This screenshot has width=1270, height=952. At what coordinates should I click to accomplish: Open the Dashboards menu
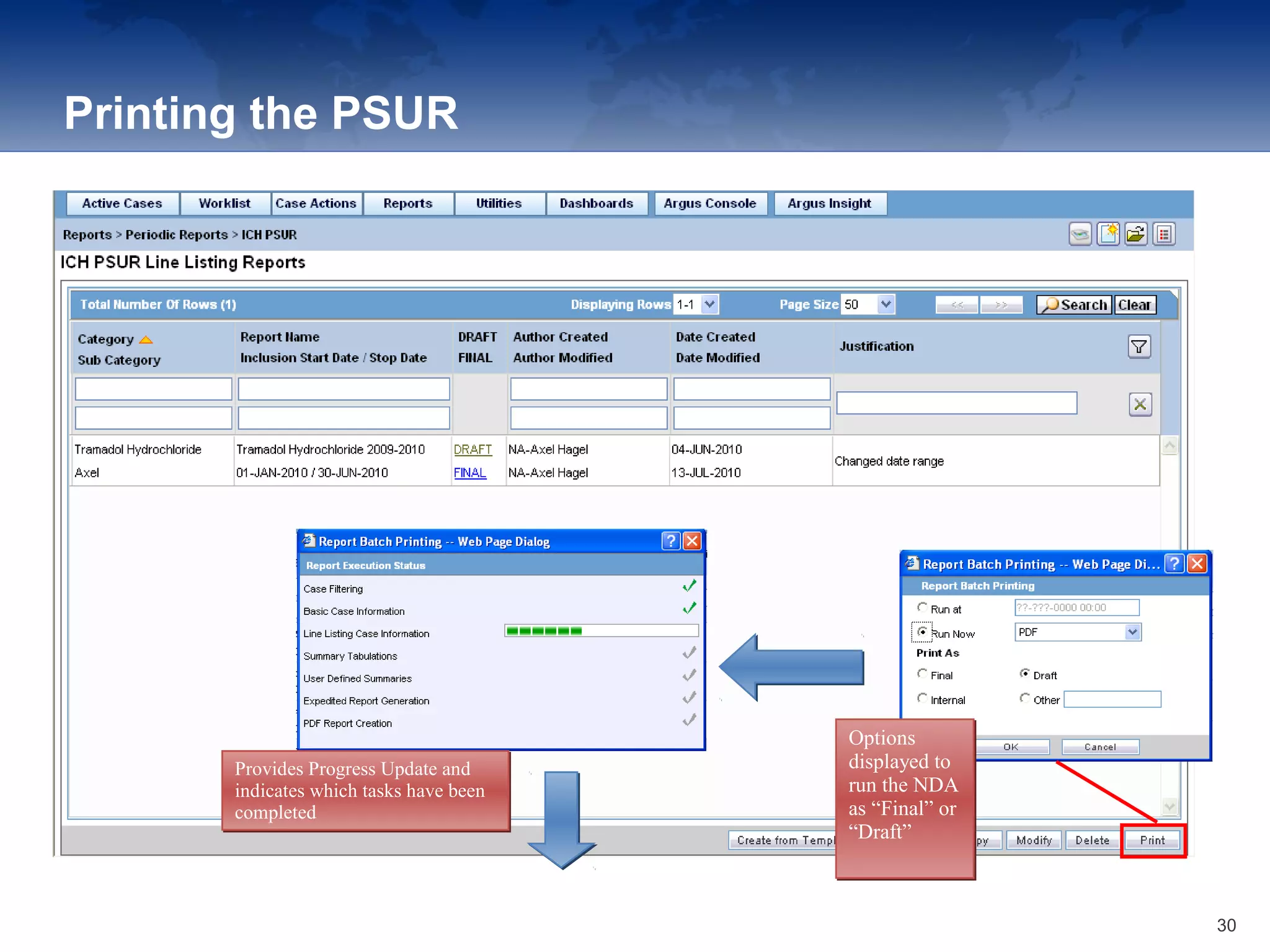click(597, 204)
